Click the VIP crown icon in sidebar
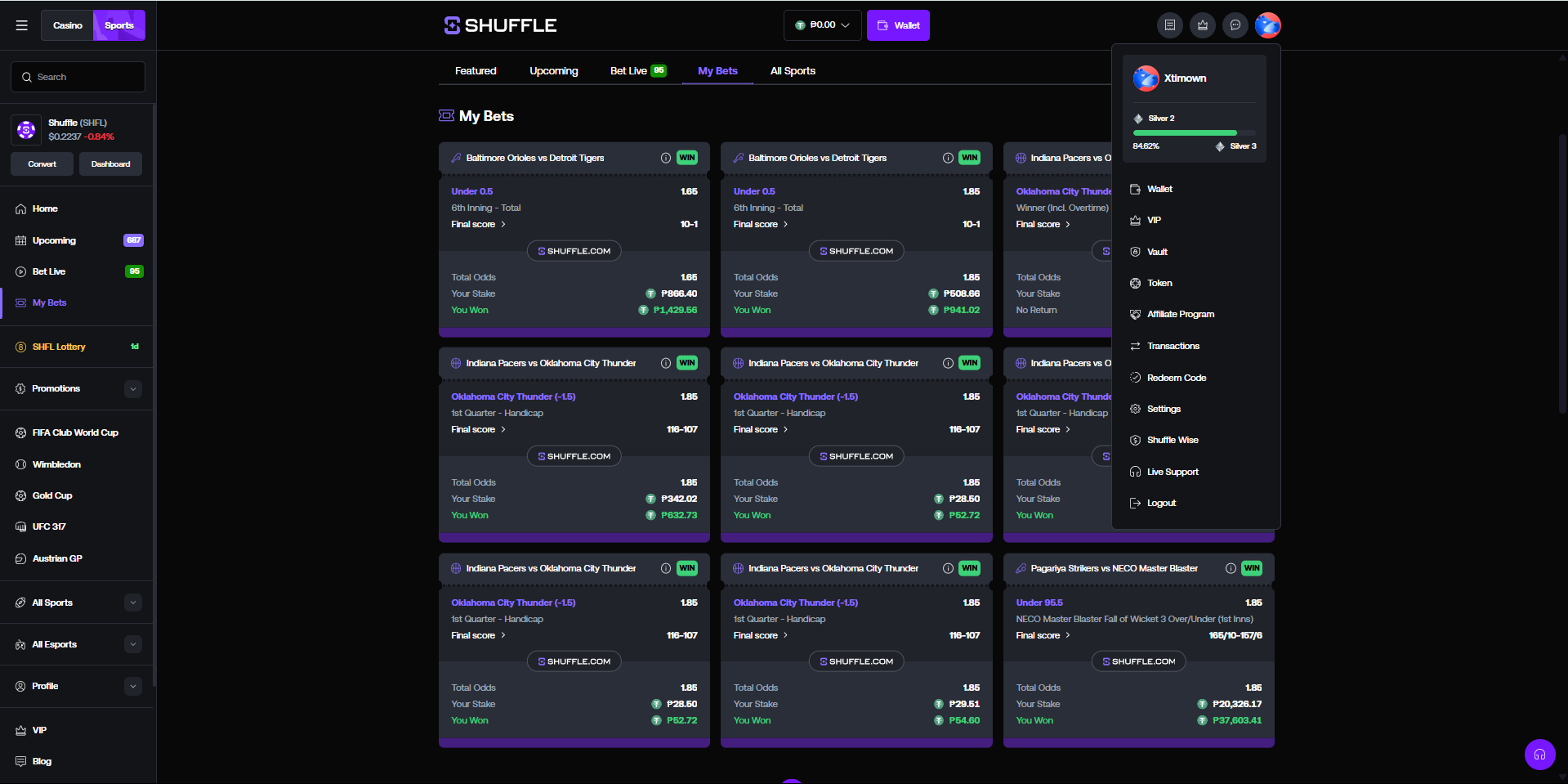This screenshot has height=784, width=1568. pyautogui.click(x=20, y=730)
